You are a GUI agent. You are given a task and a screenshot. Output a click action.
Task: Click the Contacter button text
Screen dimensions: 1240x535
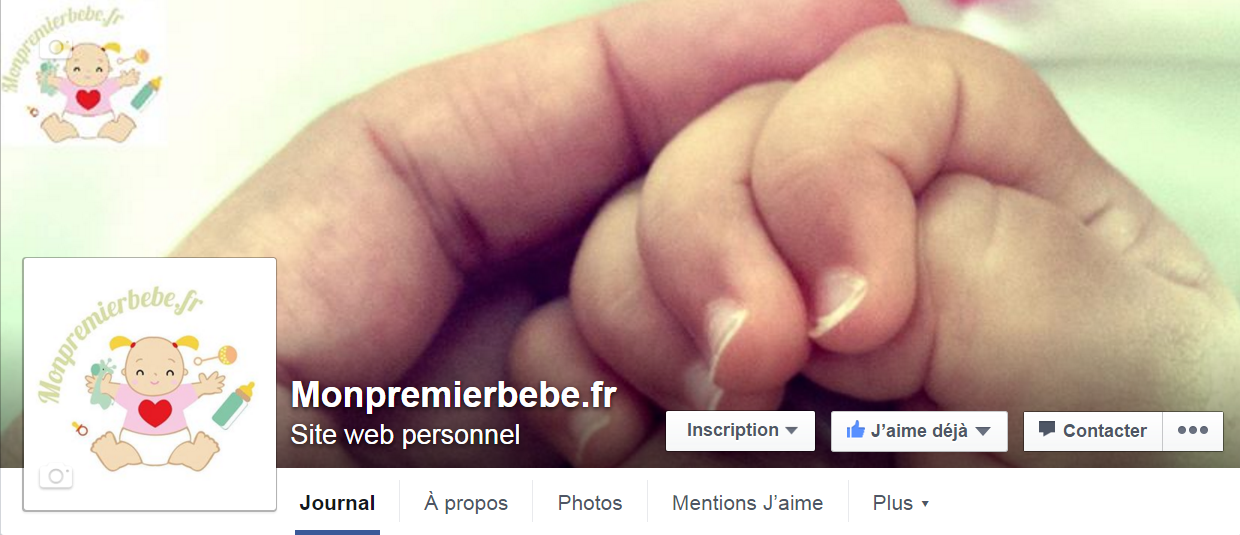pyautogui.click(x=1105, y=431)
